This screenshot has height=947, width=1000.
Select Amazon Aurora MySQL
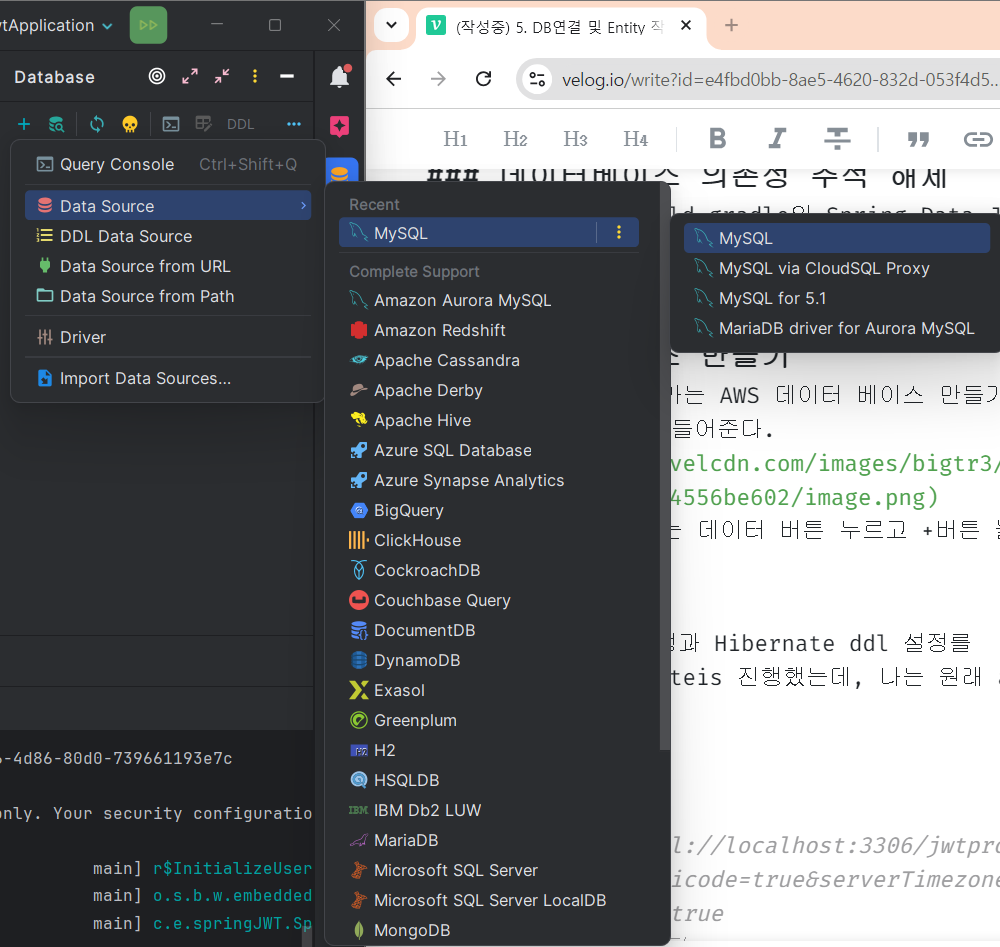[489, 300]
